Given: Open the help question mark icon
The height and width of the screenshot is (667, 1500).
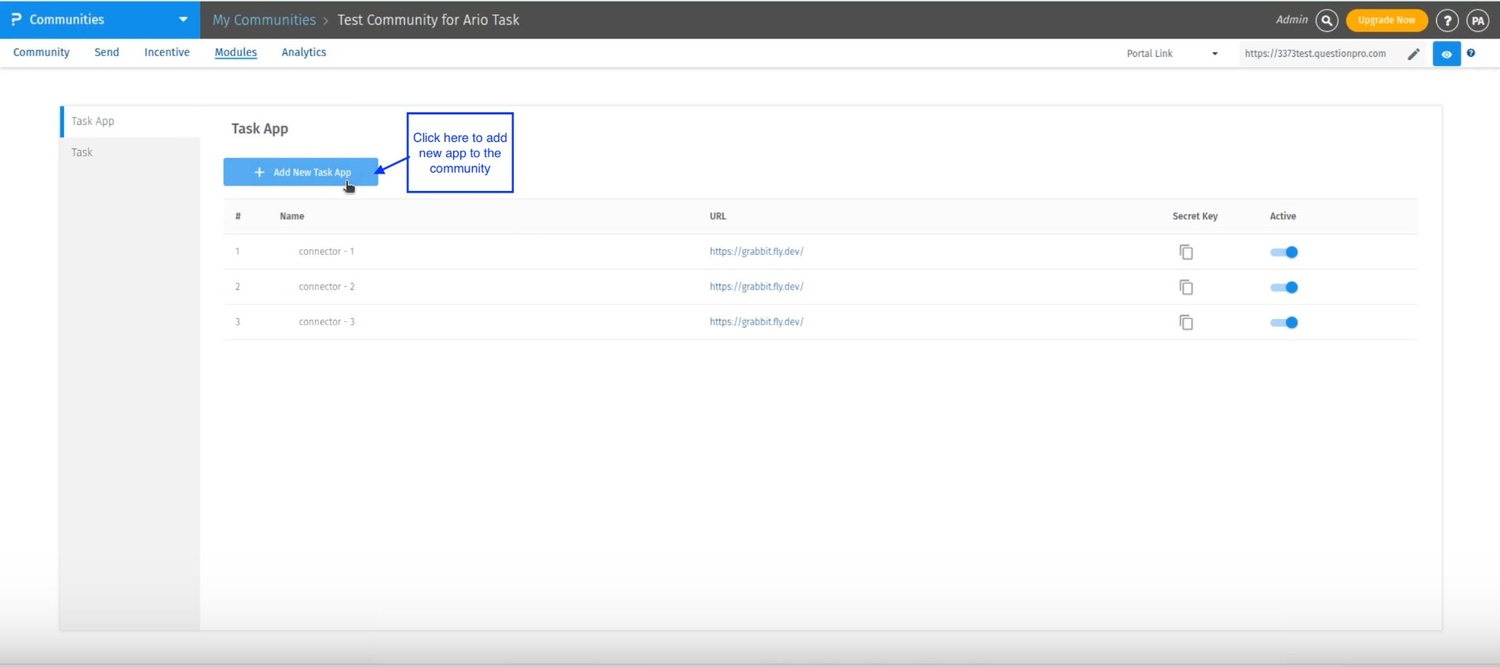Looking at the screenshot, I should coord(1447,20).
